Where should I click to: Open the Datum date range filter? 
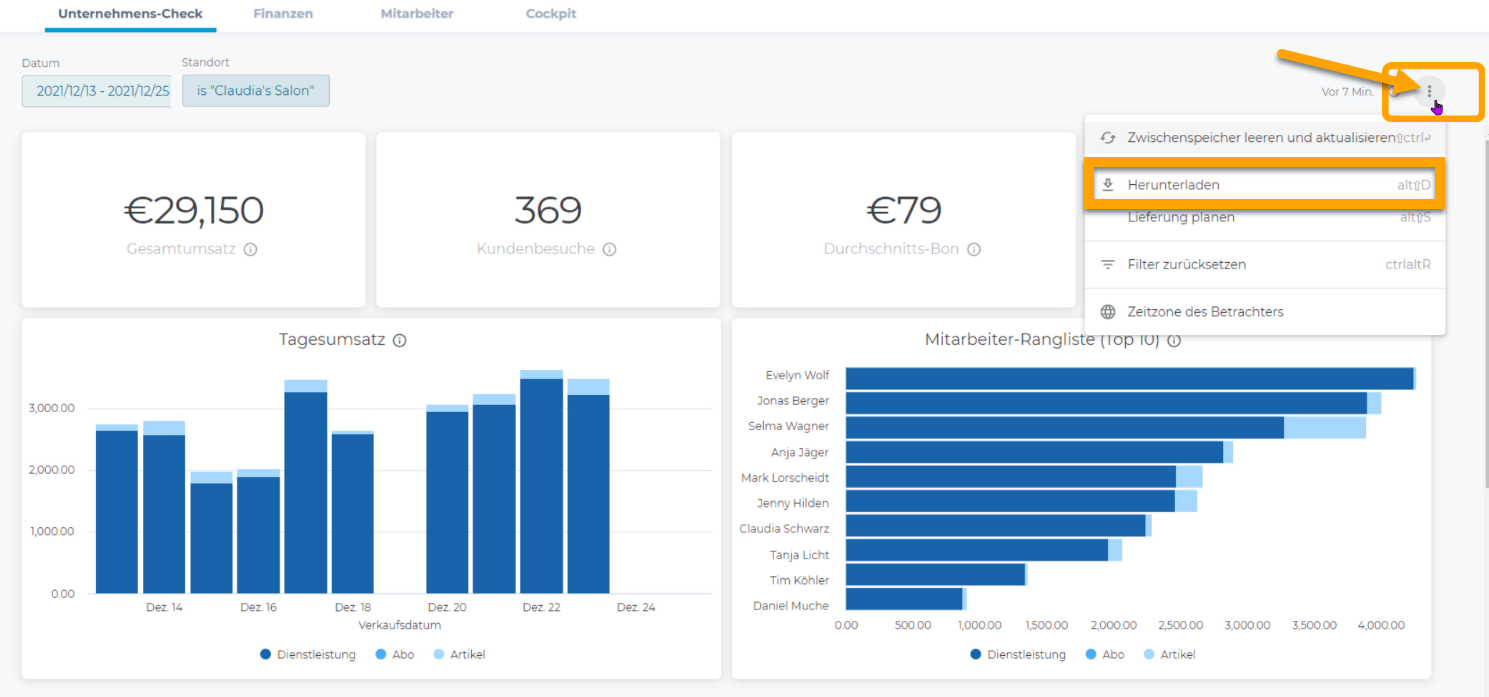[97, 91]
